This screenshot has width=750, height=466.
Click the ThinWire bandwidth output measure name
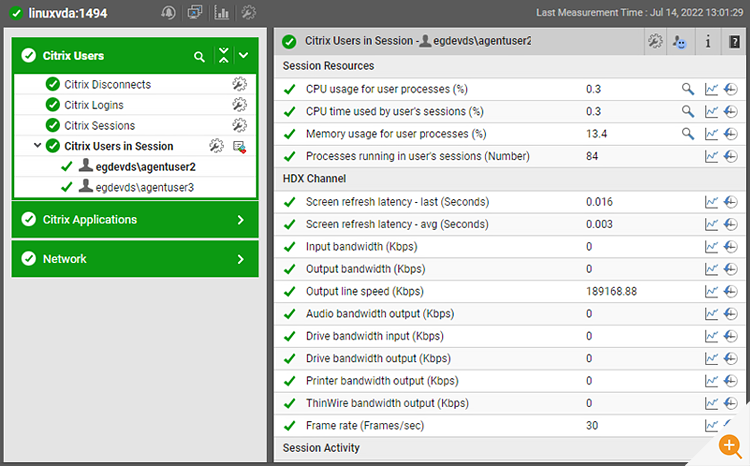coord(387,403)
